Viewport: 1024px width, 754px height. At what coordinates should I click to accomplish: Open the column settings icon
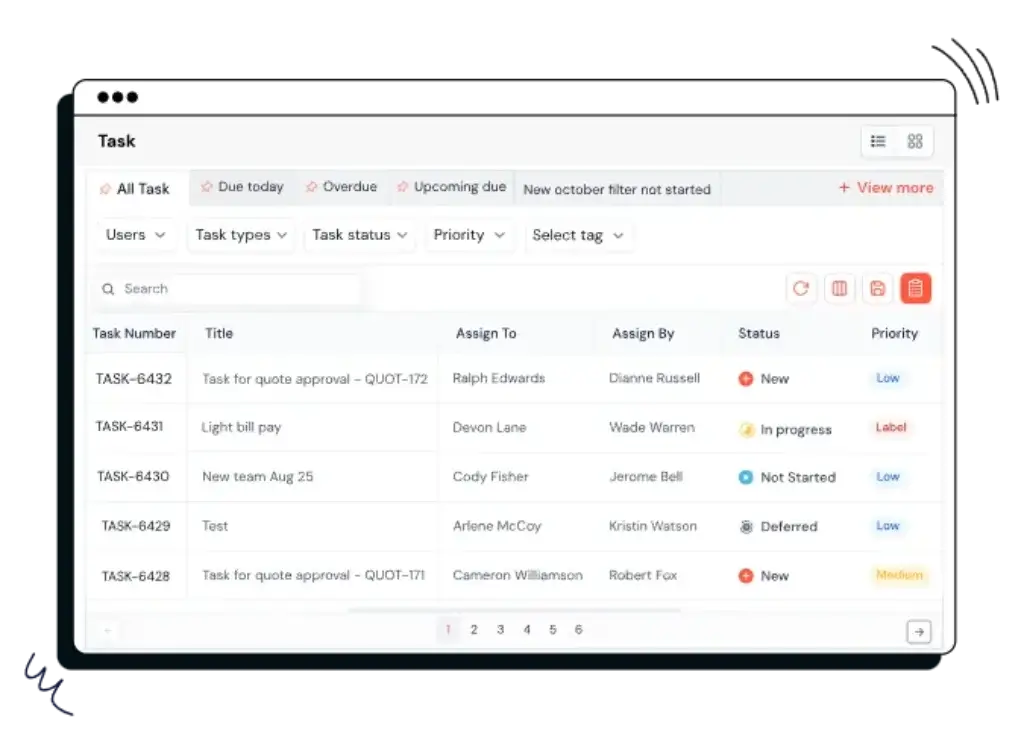click(839, 289)
